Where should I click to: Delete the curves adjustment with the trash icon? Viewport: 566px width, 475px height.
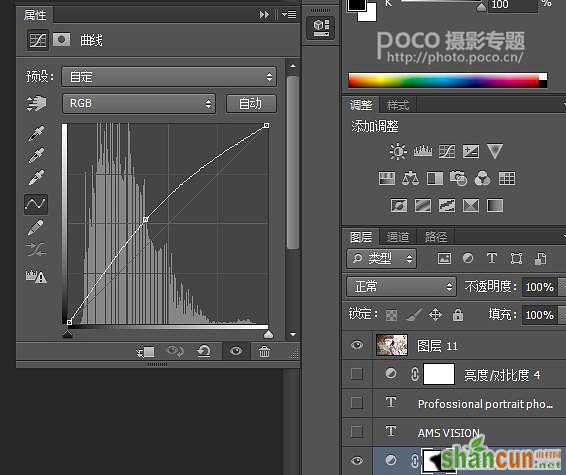(264, 351)
